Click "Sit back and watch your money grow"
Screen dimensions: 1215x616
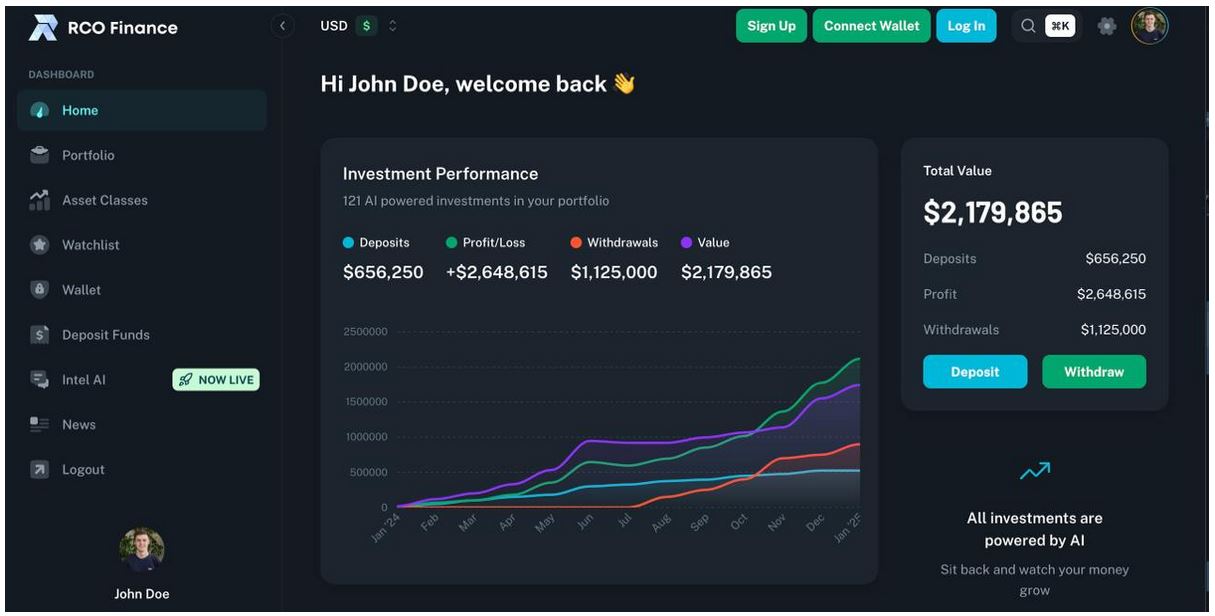pos(1035,580)
